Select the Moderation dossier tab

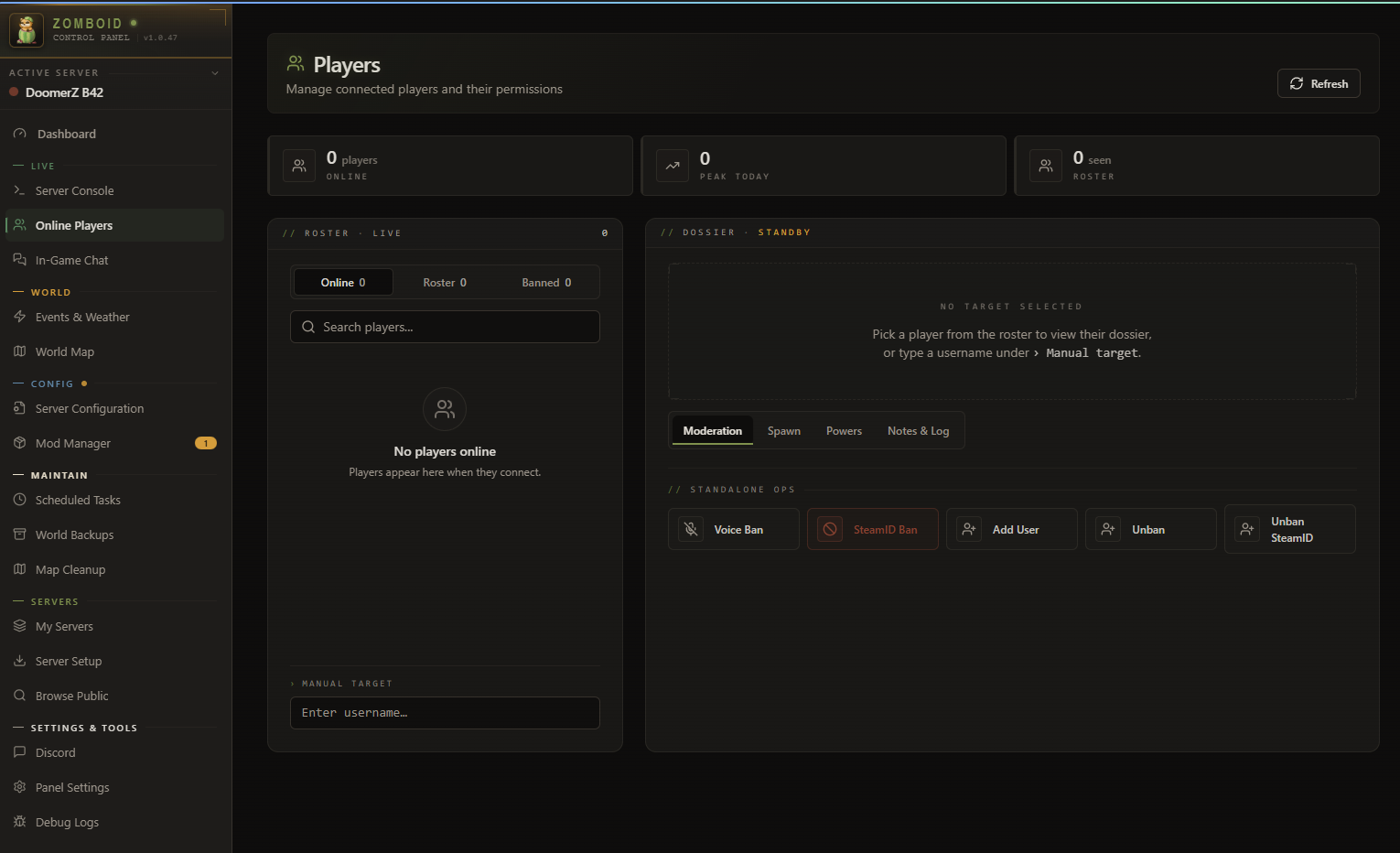[x=713, y=430]
